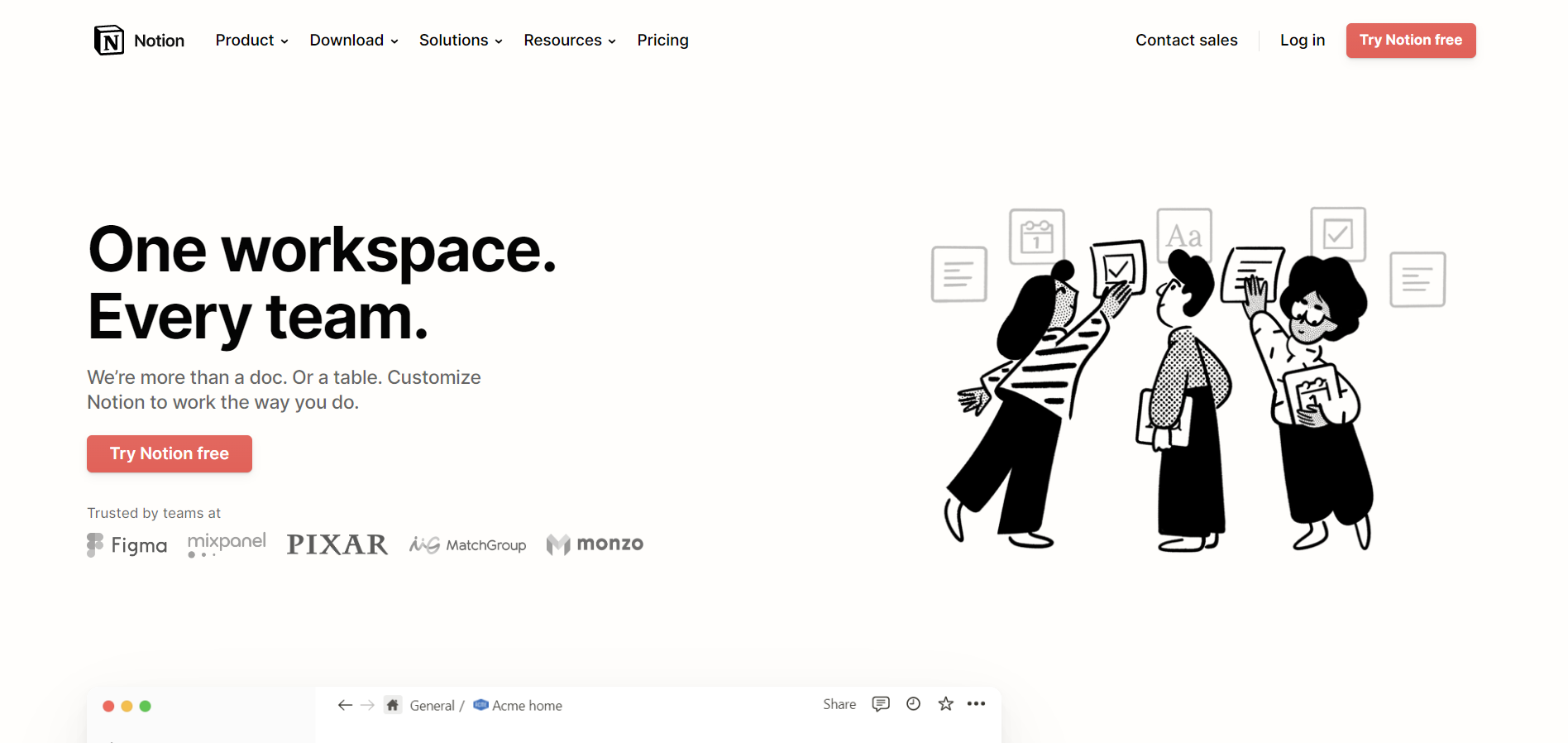
Task: Open the three-dot more menu
Action: point(976,703)
